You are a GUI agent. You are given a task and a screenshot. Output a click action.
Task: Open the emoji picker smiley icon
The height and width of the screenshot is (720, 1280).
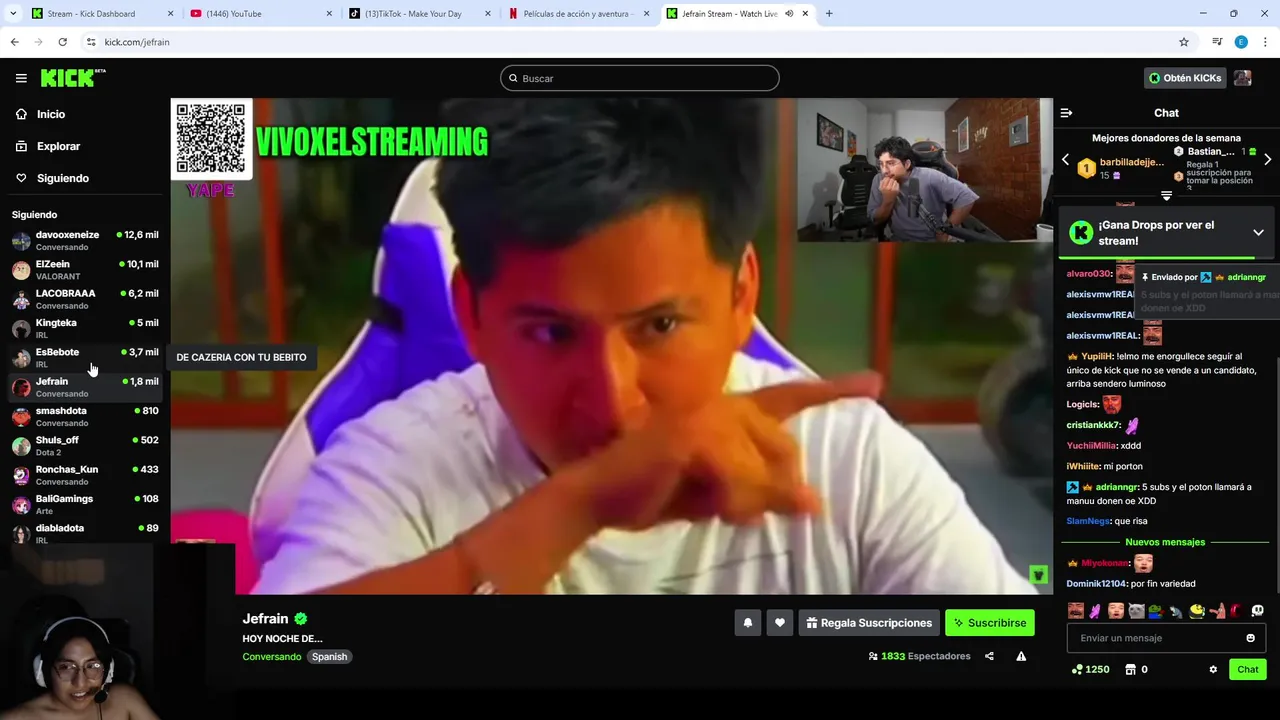[x=1250, y=638]
